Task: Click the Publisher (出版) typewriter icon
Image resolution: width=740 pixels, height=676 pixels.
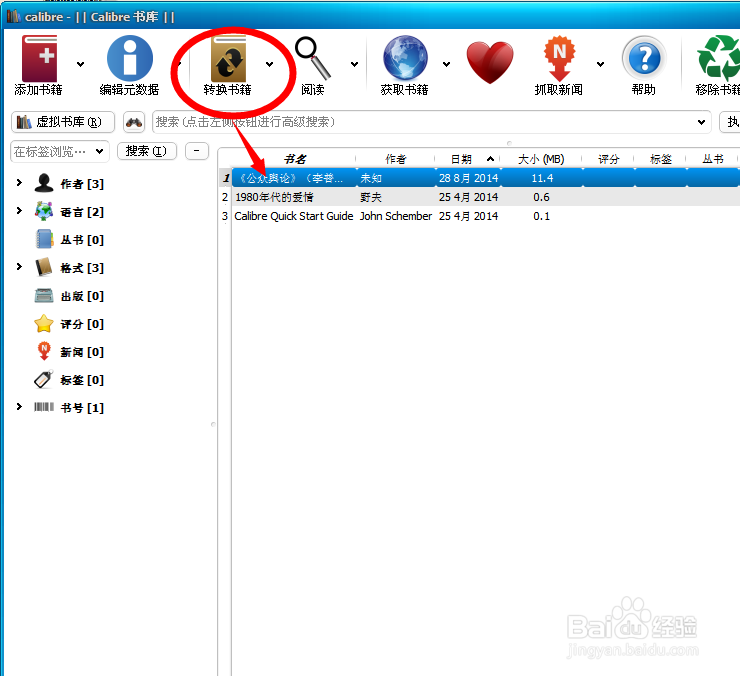Action: 44,296
